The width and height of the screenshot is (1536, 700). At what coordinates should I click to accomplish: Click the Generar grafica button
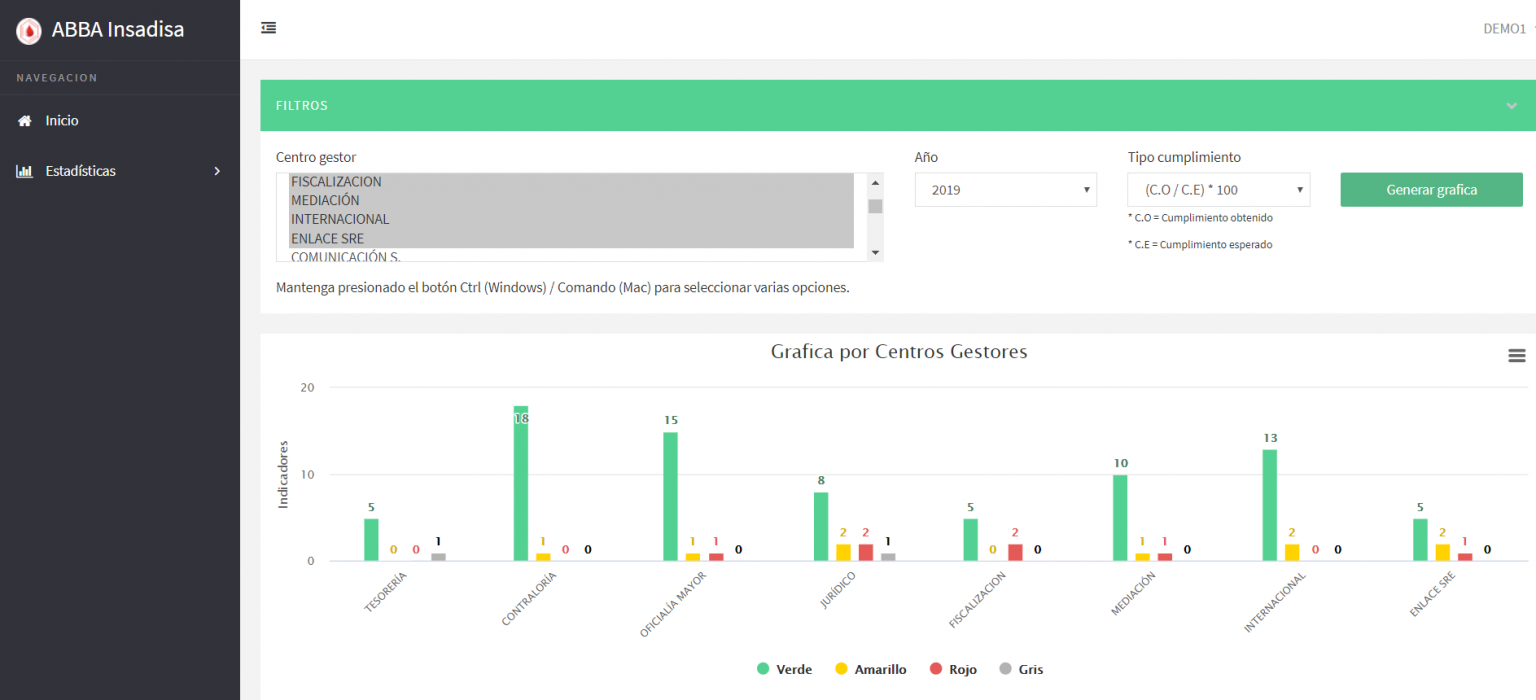pyautogui.click(x=1432, y=190)
